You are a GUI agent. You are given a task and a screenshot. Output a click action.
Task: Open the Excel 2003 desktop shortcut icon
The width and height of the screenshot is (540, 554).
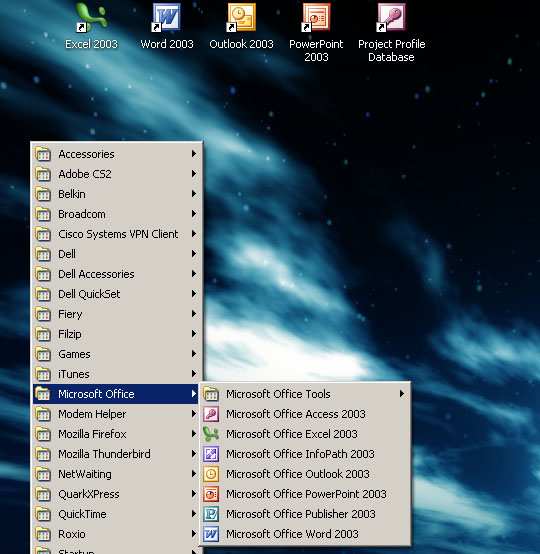point(91,17)
